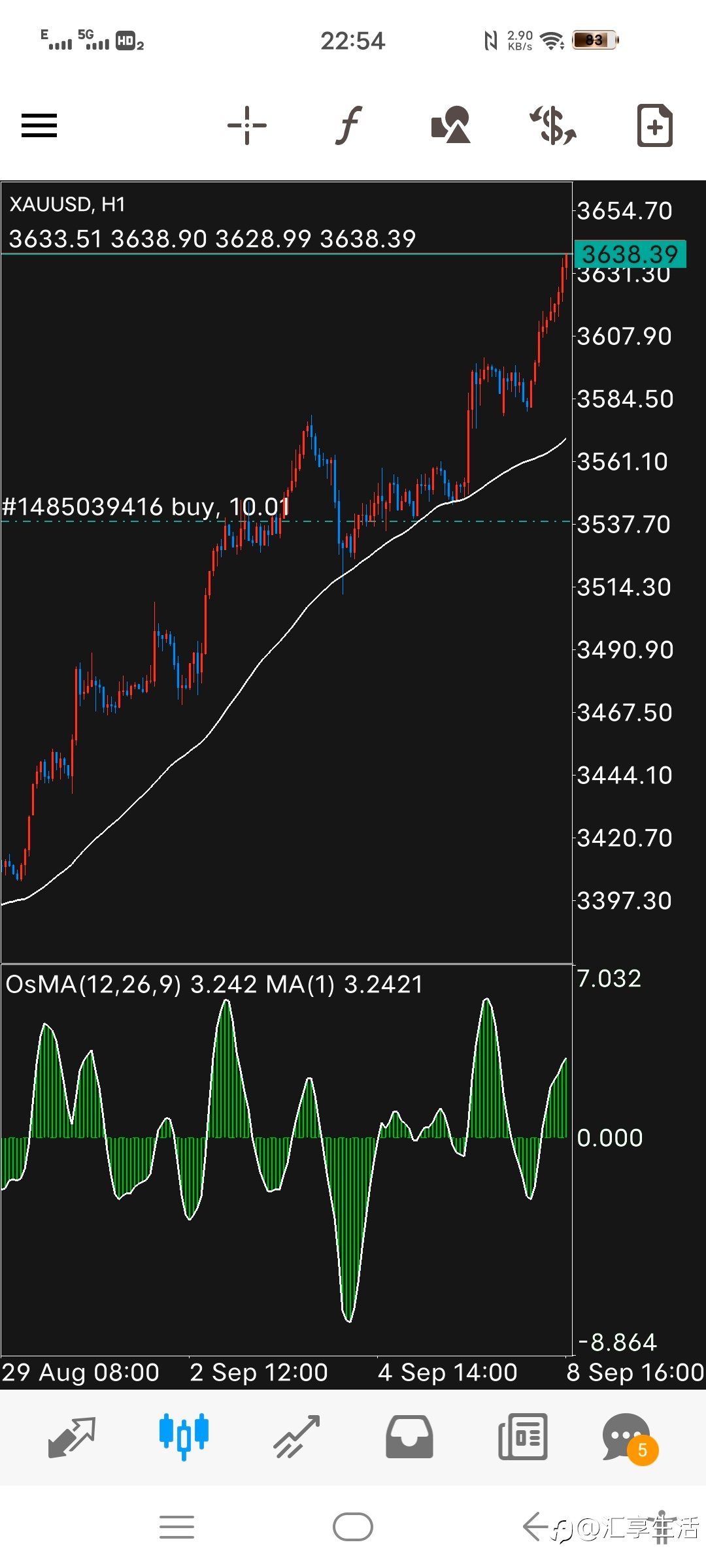Tap the 0.000 oscillator zero level

click(610, 1138)
